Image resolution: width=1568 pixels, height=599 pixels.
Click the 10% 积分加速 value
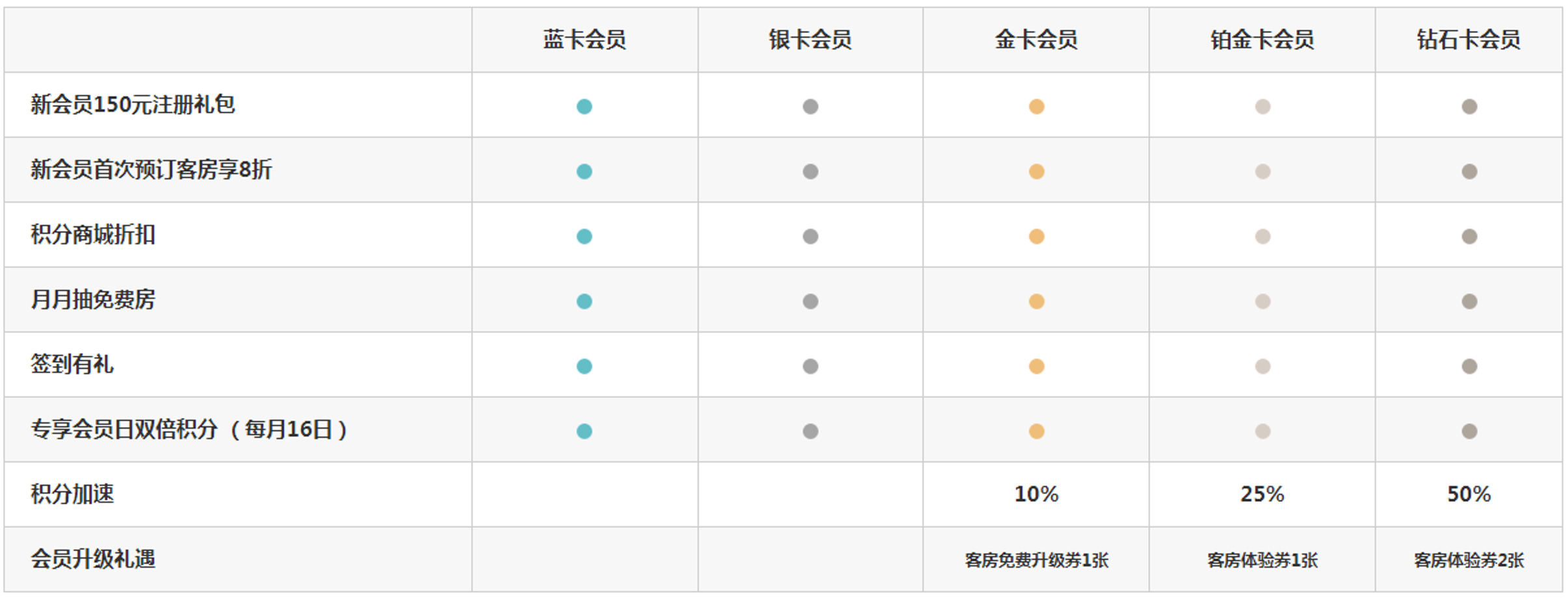[x=1036, y=494]
